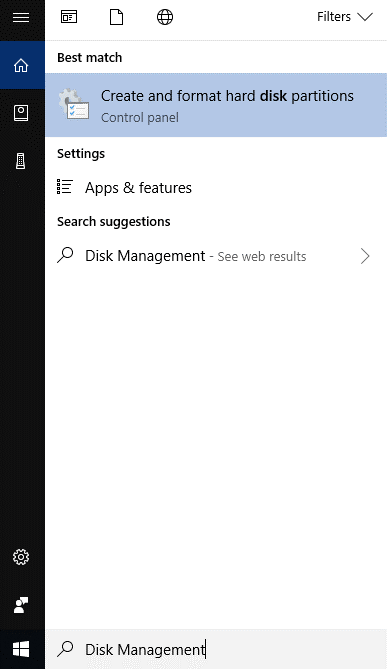Open Apps & features settings result
The height and width of the screenshot is (669, 387).
coord(216,188)
